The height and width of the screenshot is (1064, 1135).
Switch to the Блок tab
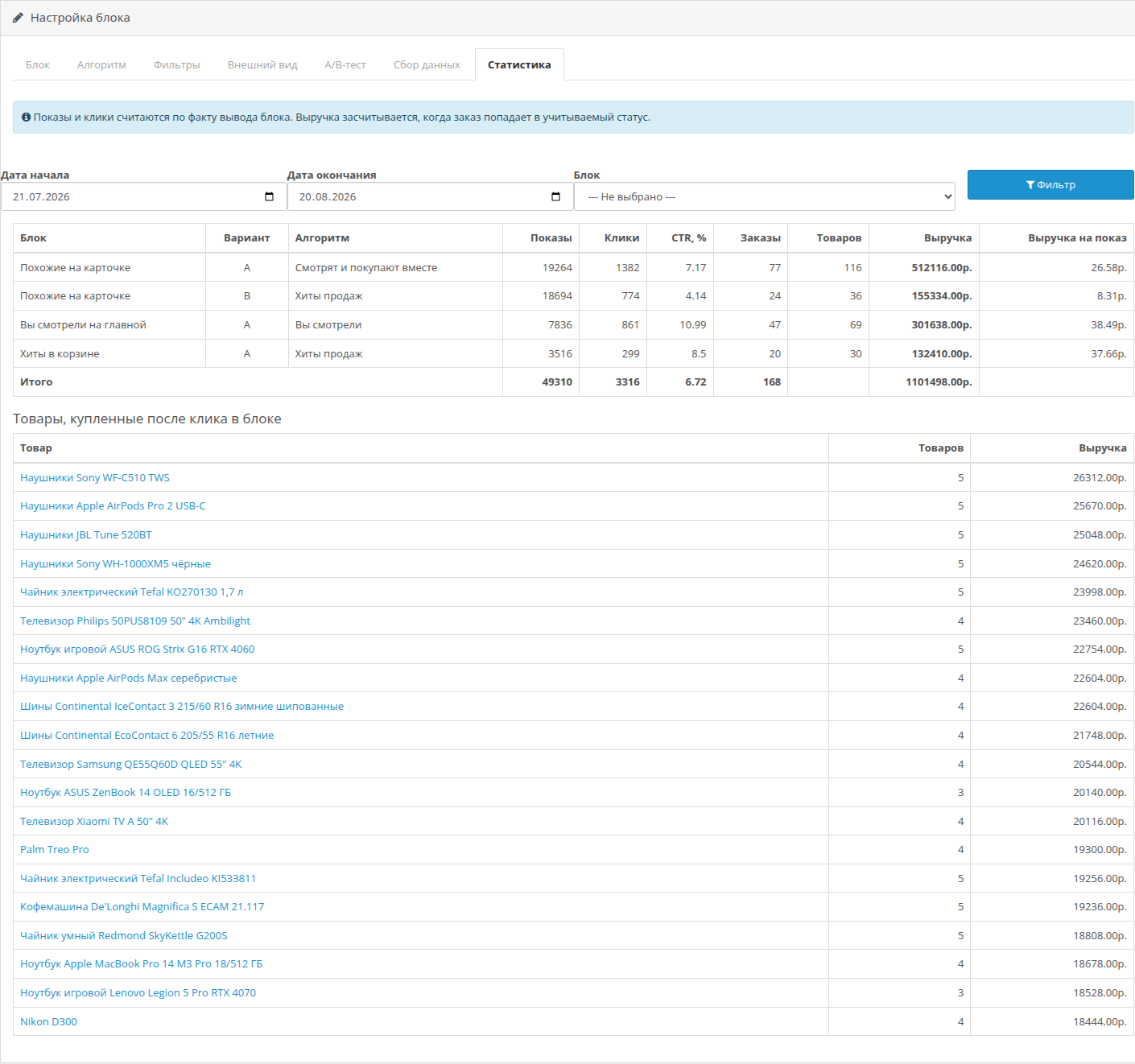[38, 65]
